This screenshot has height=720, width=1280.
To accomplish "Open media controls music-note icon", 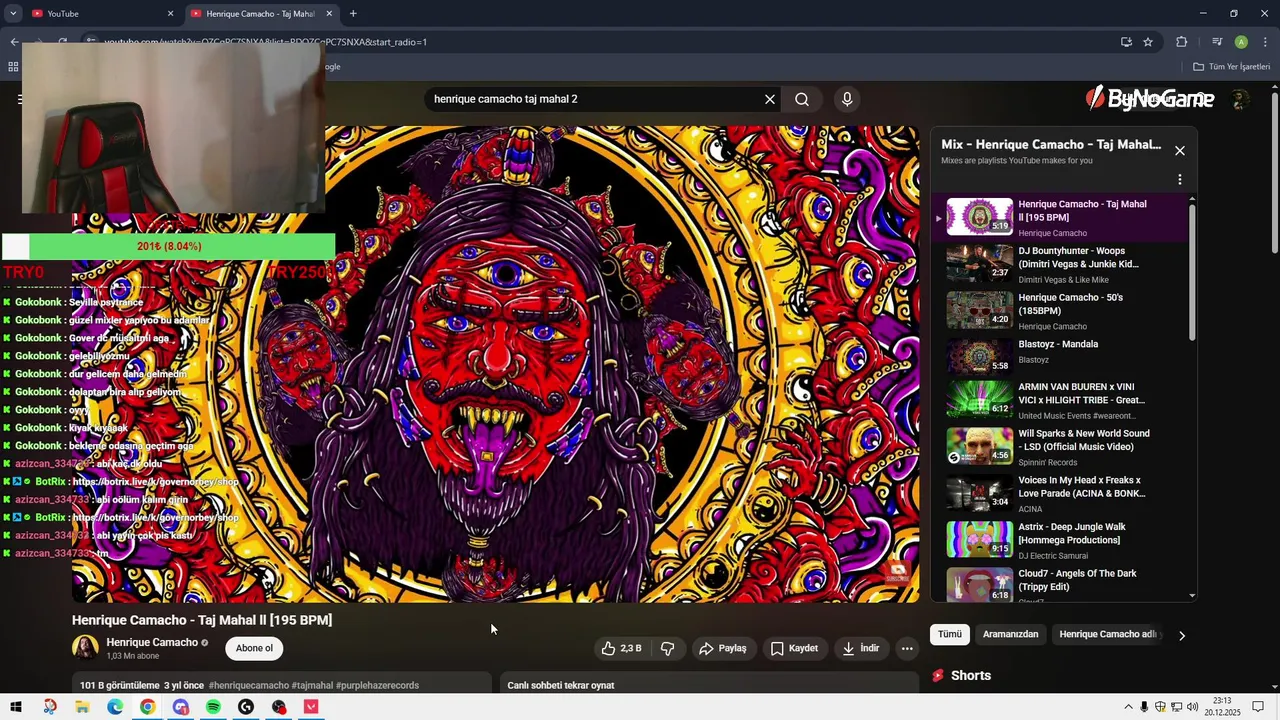I will [1217, 42].
